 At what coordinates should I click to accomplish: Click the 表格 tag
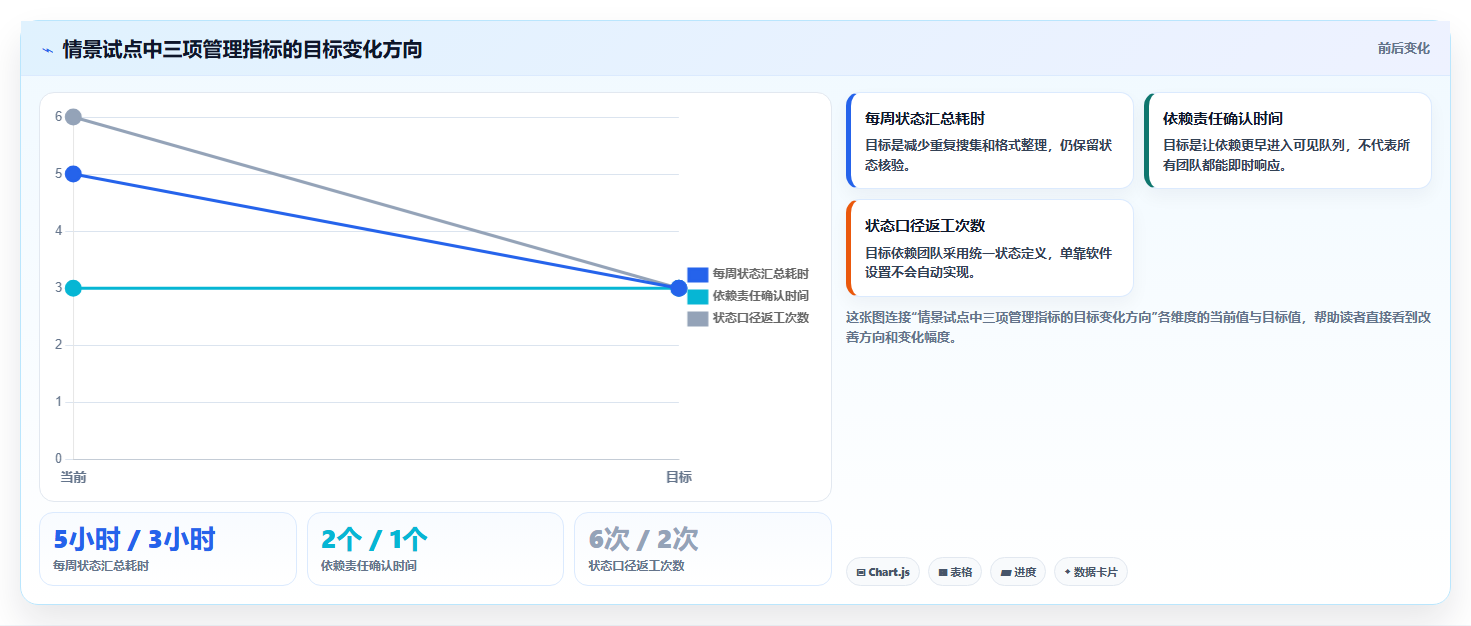tap(955, 572)
